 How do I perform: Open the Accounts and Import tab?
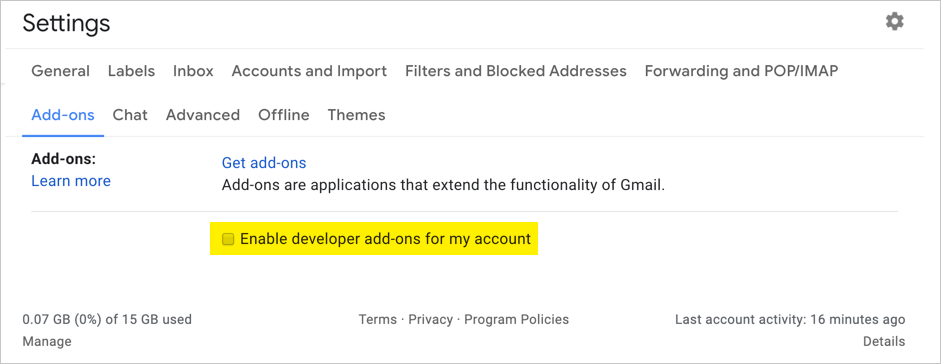[x=309, y=71]
